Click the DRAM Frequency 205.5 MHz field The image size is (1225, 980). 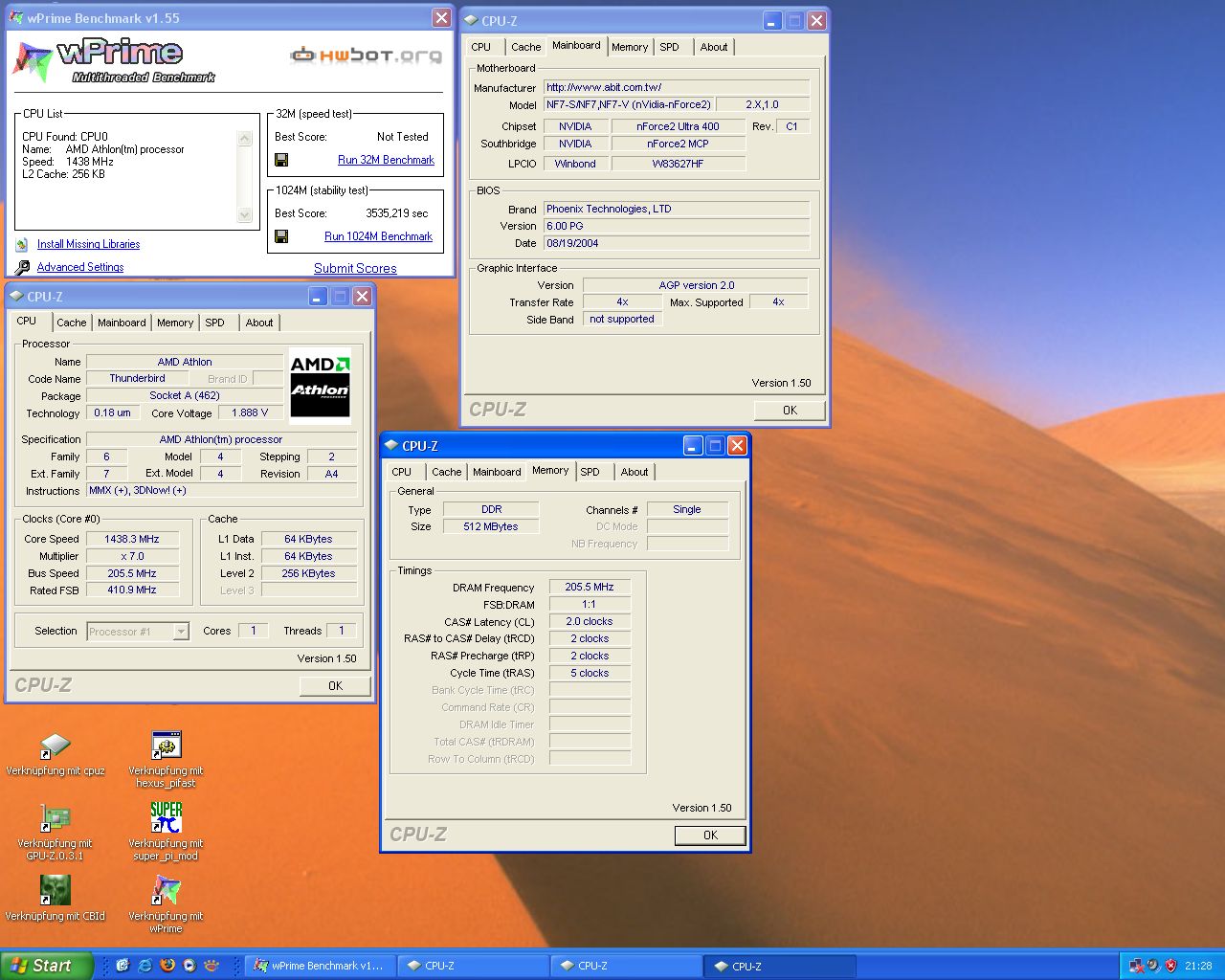tap(590, 588)
